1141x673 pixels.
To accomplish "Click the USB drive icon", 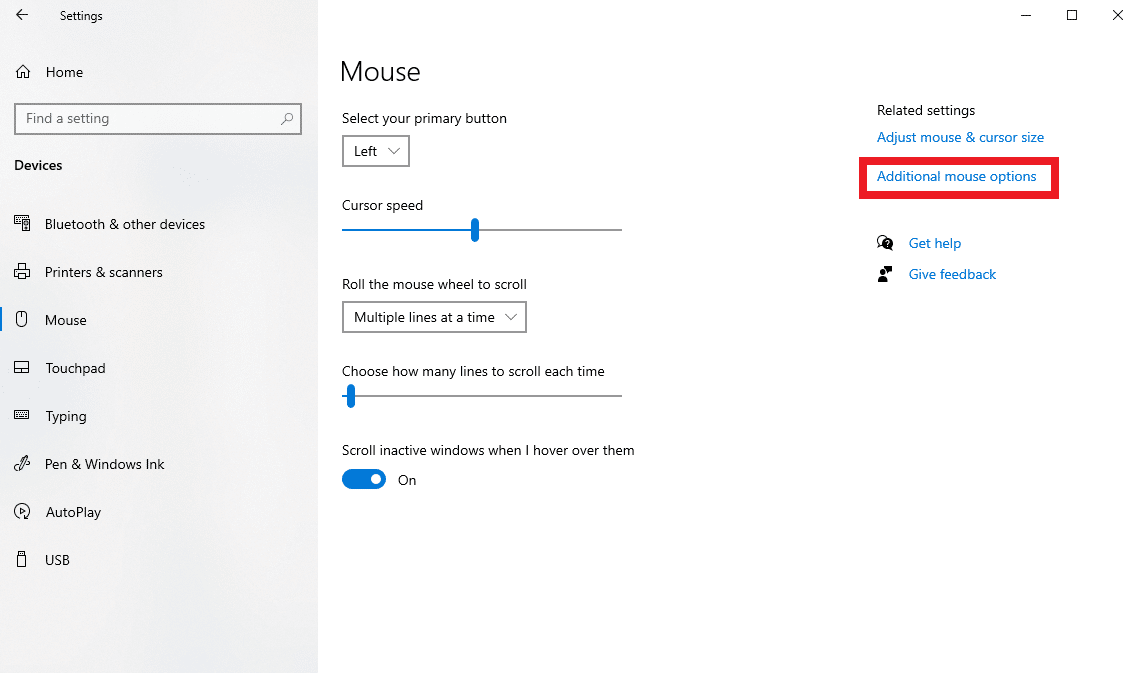I will click(x=22, y=559).
